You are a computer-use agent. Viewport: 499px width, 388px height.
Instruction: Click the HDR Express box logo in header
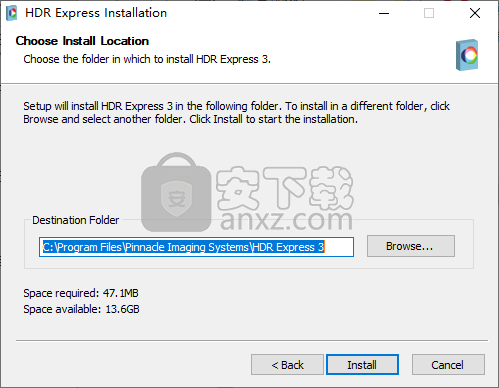467,55
